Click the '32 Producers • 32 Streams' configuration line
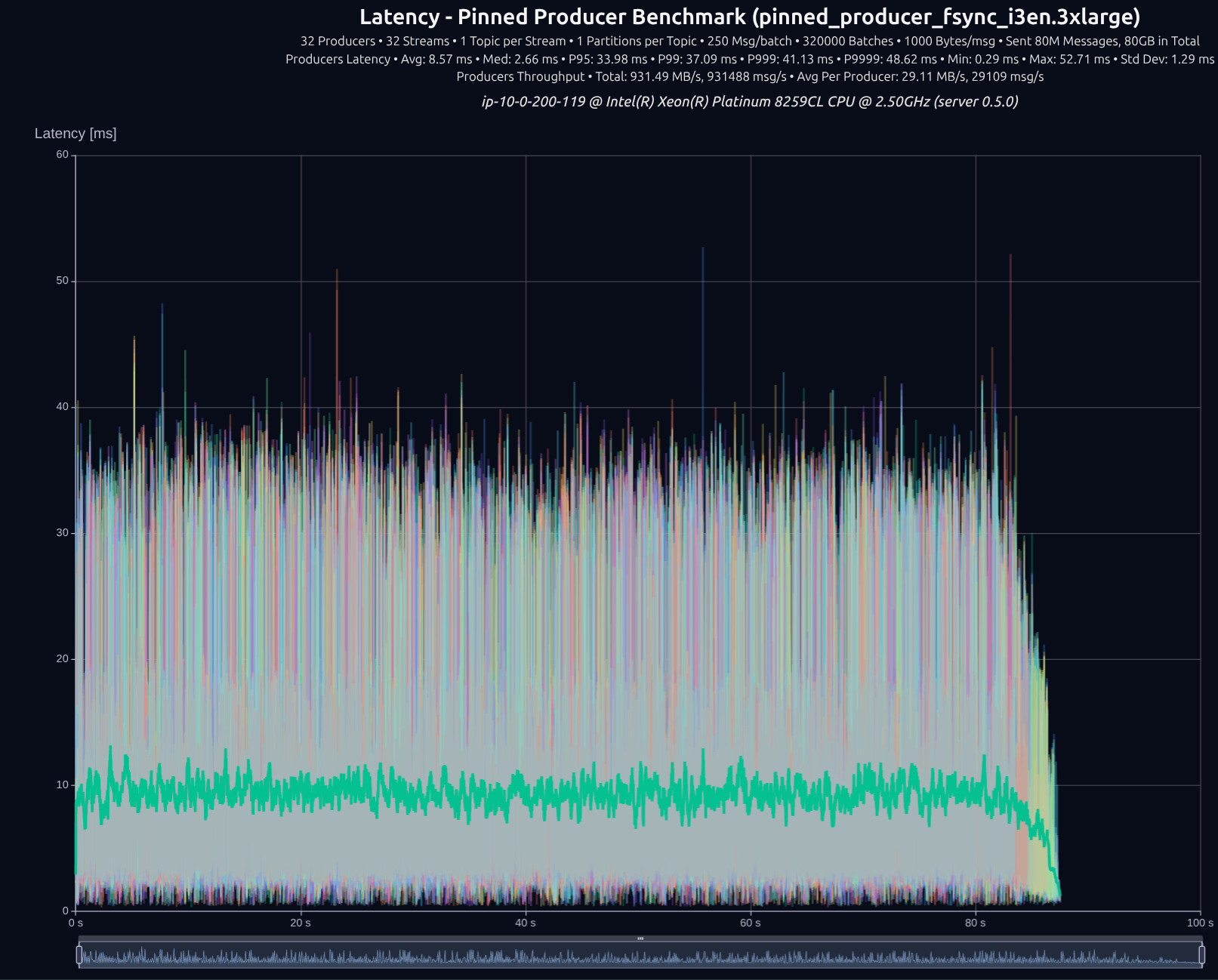The height and width of the screenshot is (980, 1218). tap(750, 41)
